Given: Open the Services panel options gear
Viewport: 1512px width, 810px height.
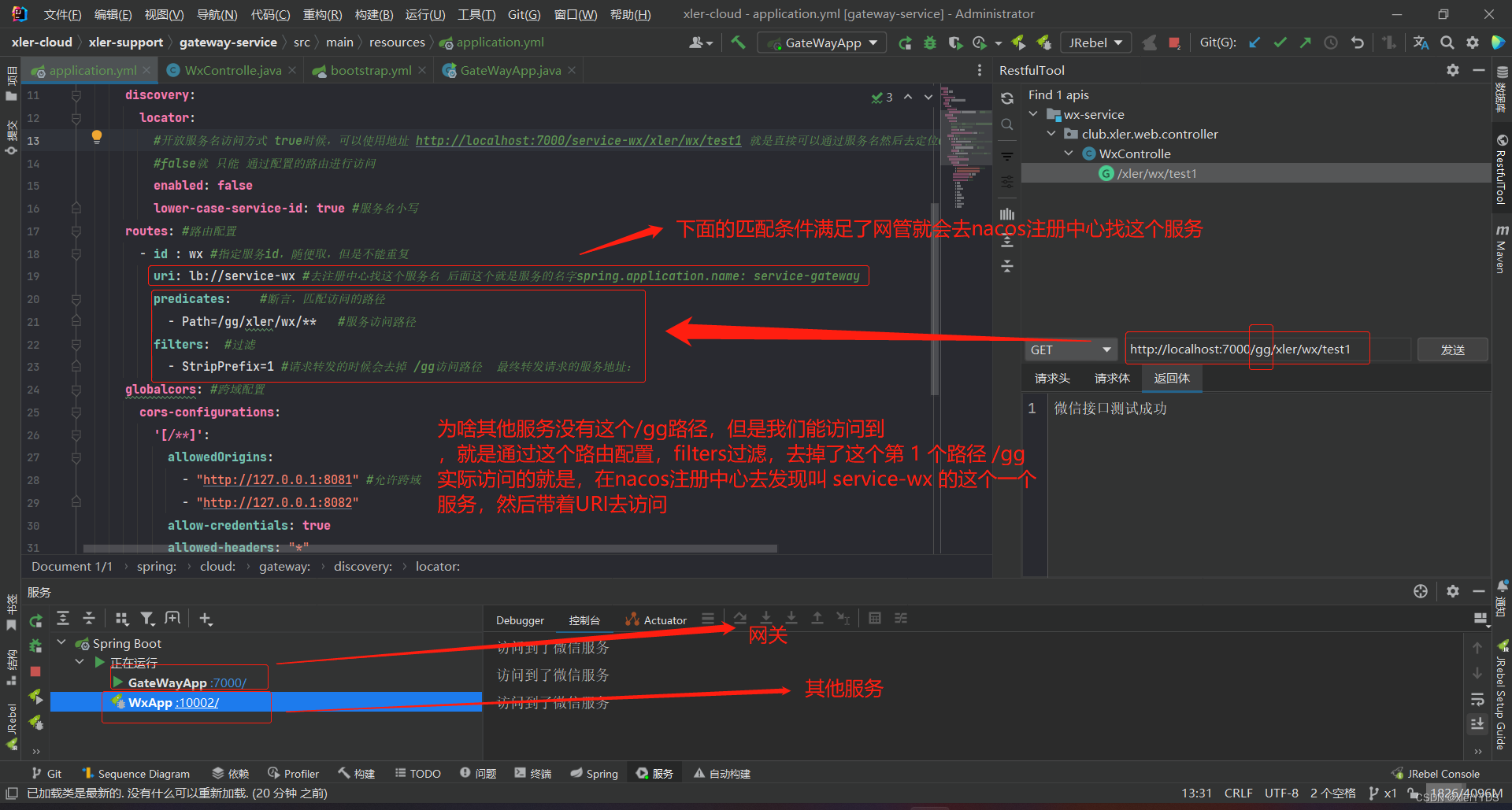Looking at the screenshot, I should (x=1453, y=591).
